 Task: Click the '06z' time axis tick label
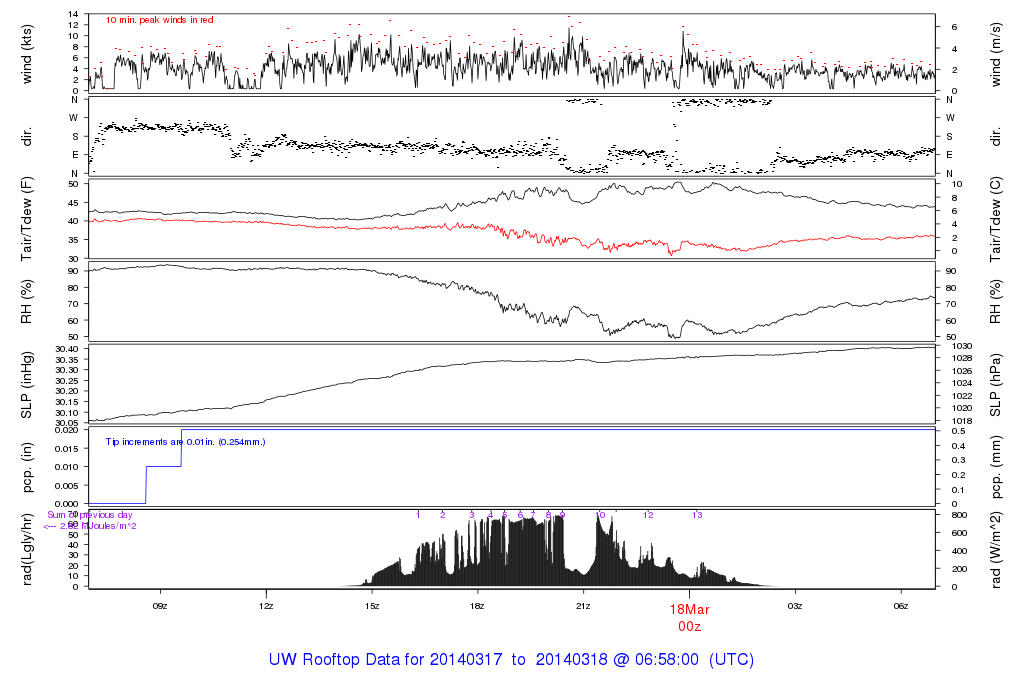pyautogui.click(x=900, y=606)
